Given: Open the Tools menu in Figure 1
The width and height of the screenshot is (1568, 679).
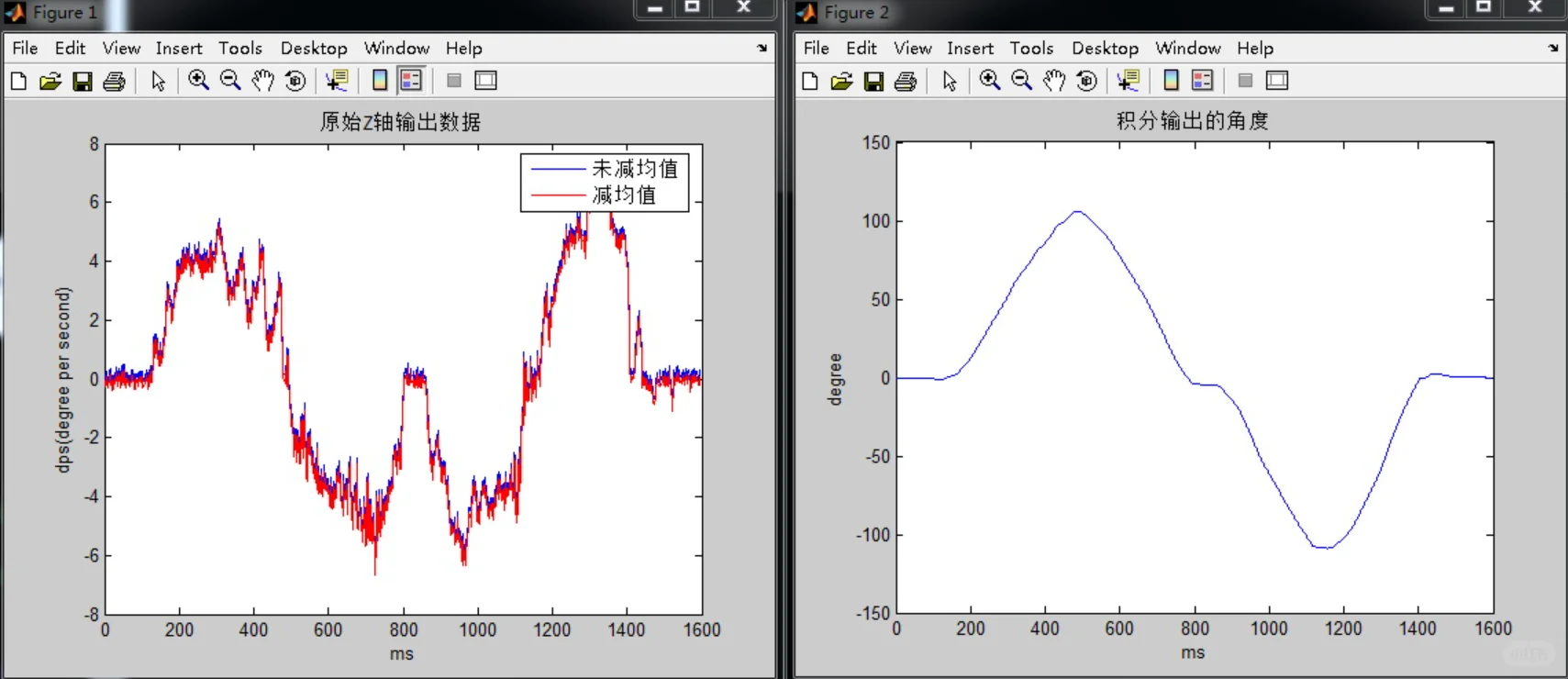Looking at the screenshot, I should click(240, 49).
